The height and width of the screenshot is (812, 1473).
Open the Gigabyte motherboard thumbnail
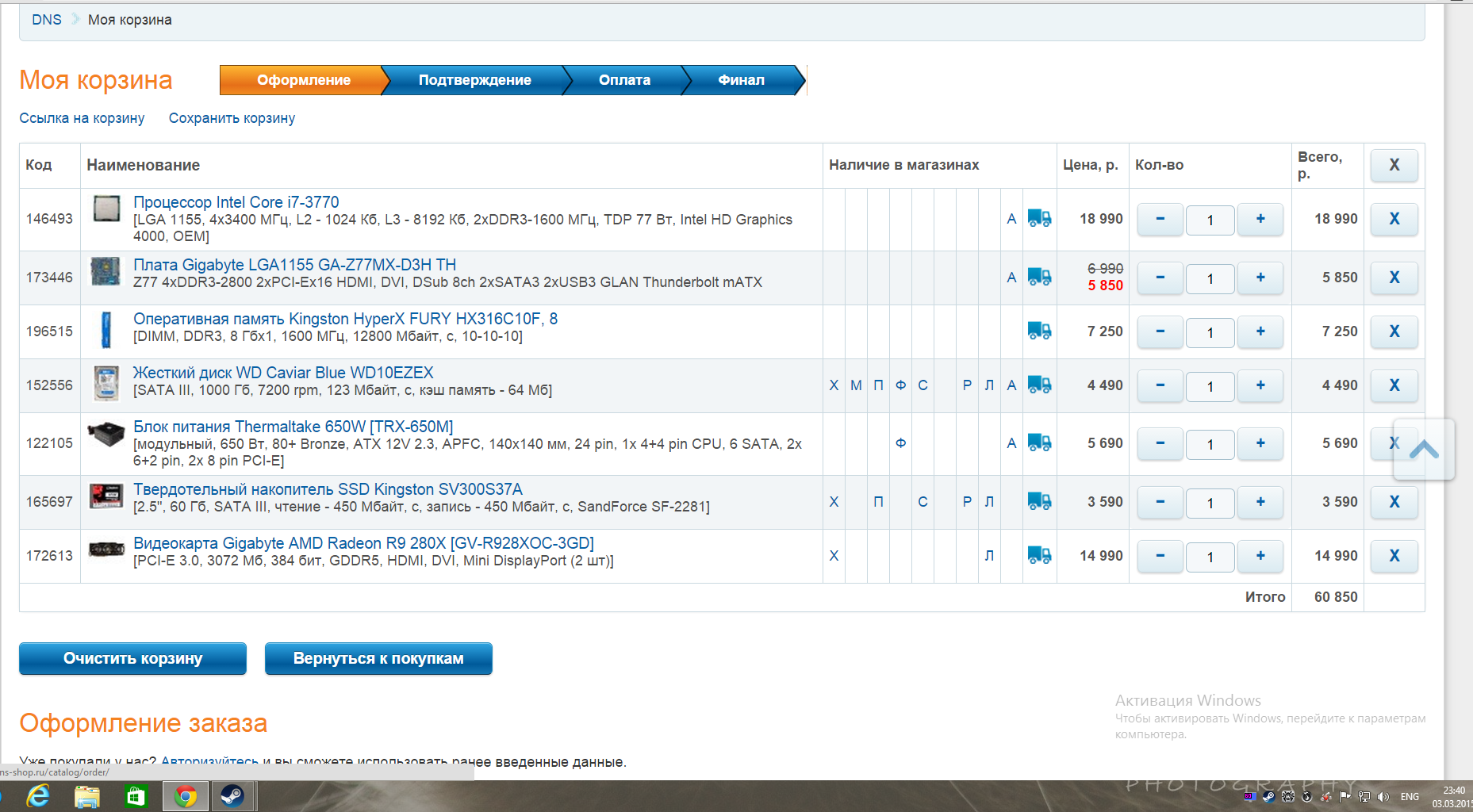[105, 271]
